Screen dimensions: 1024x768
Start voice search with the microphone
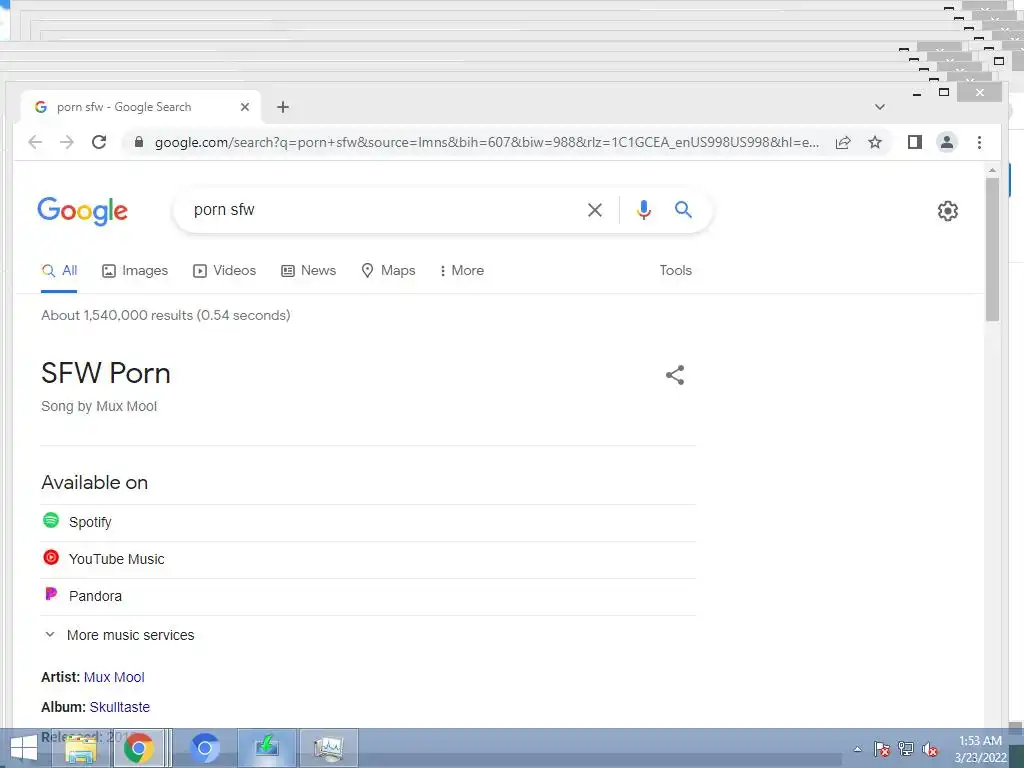[643, 210]
